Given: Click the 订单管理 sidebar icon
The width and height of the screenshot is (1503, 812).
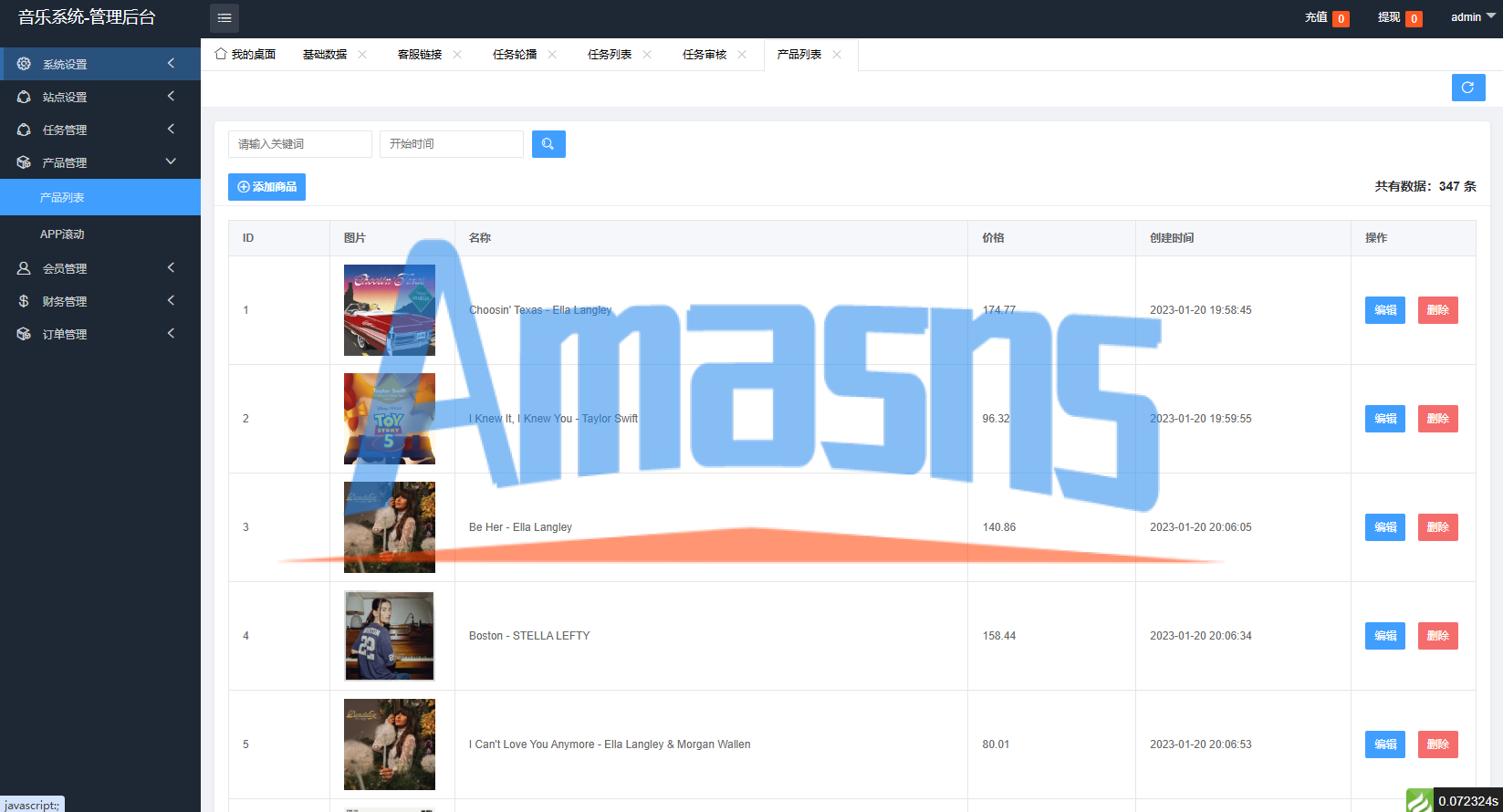Looking at the screenshot, I should click(x=24, y=334).
